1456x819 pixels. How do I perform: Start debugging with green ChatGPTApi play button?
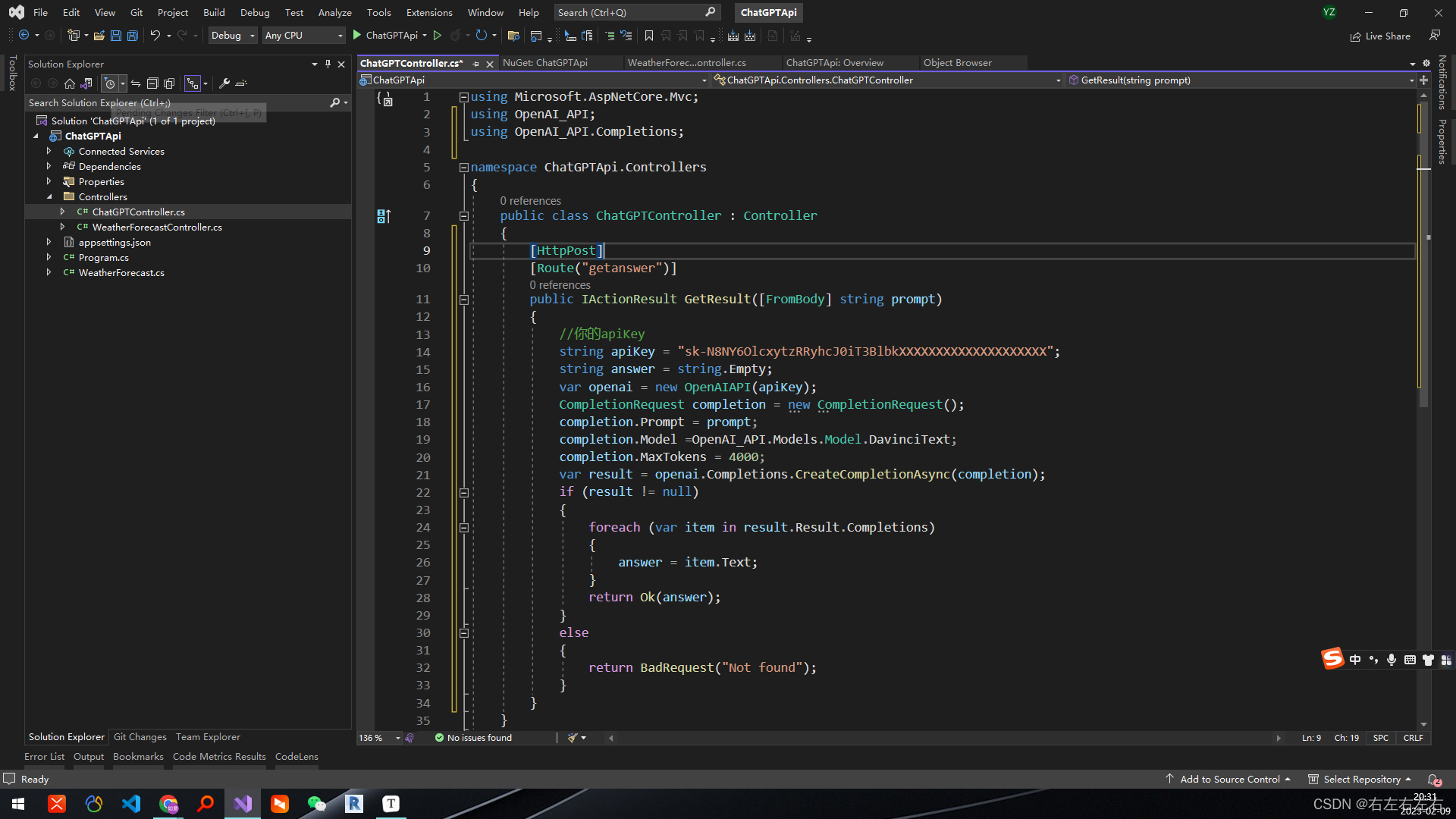pos(385,36)
